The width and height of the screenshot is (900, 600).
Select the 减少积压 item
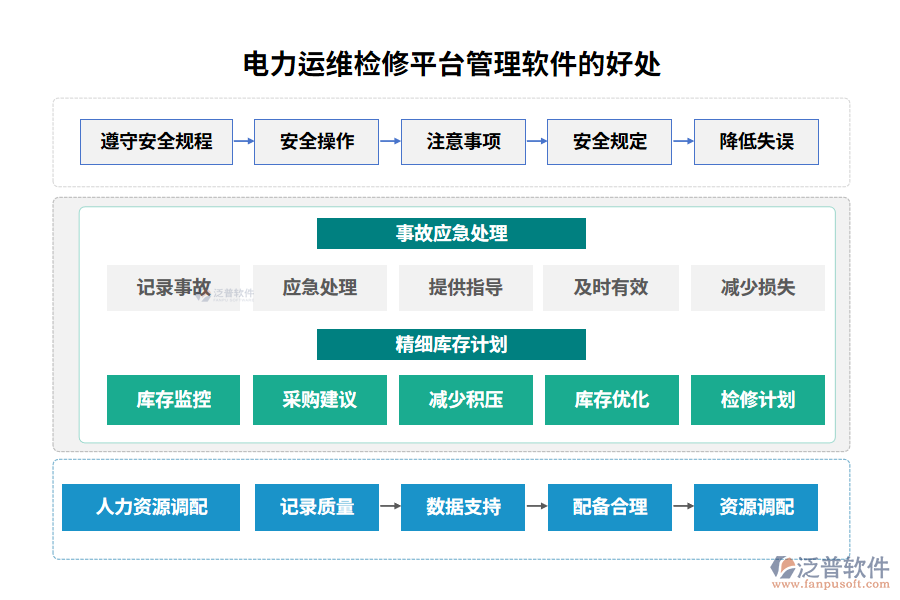466,400
